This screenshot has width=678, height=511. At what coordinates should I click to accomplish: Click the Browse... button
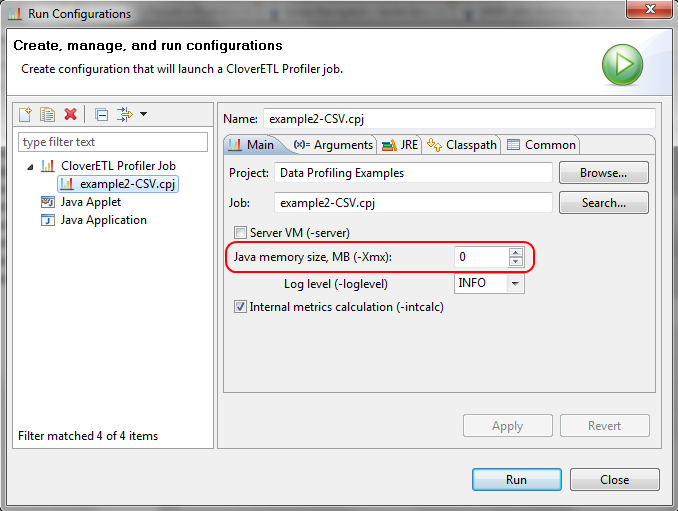[x=604, y=173]
